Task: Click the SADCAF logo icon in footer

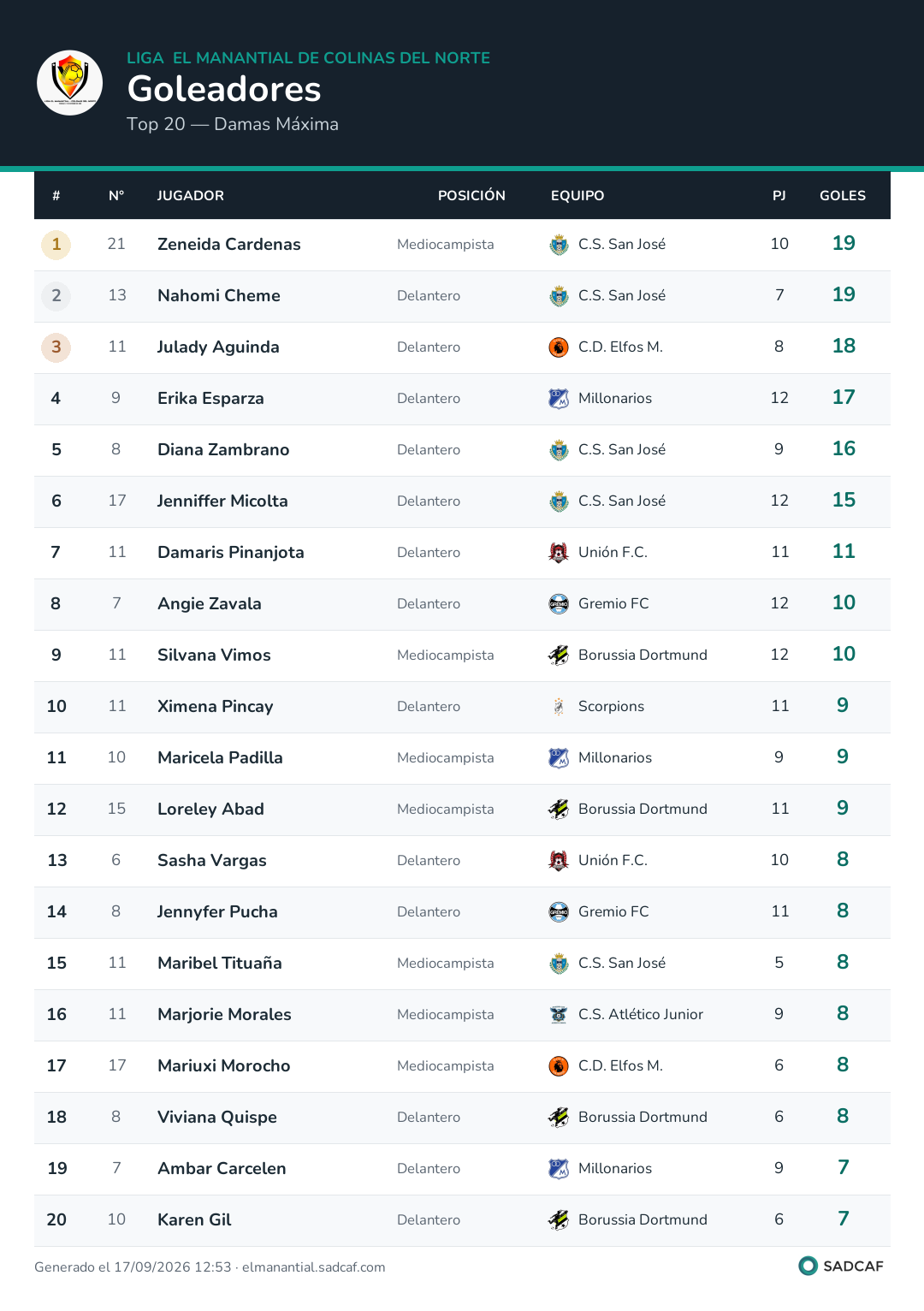Action: coord(808,1266)
